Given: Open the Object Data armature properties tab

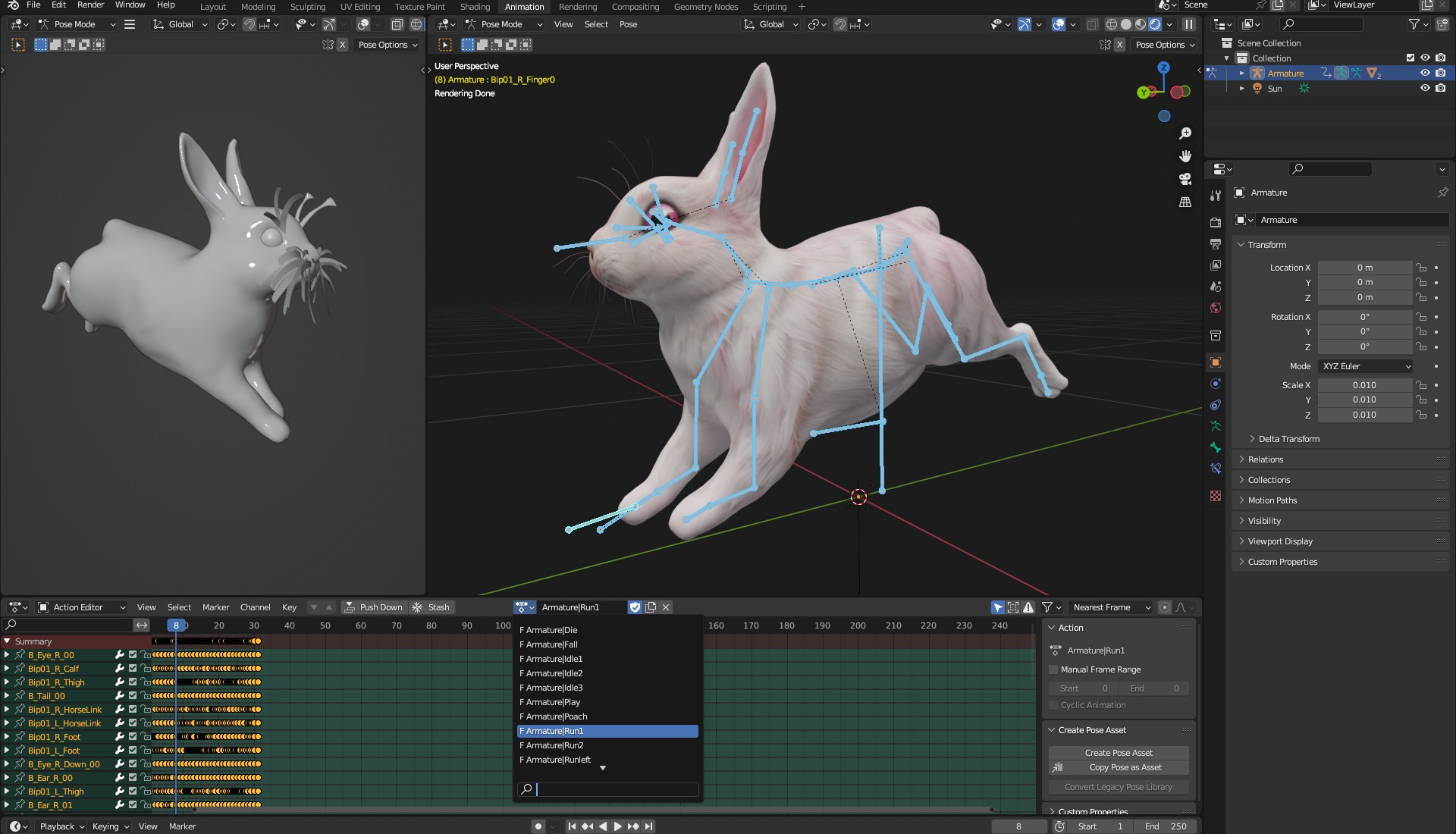Looking at the screenshot, I should coord(1216,426).
